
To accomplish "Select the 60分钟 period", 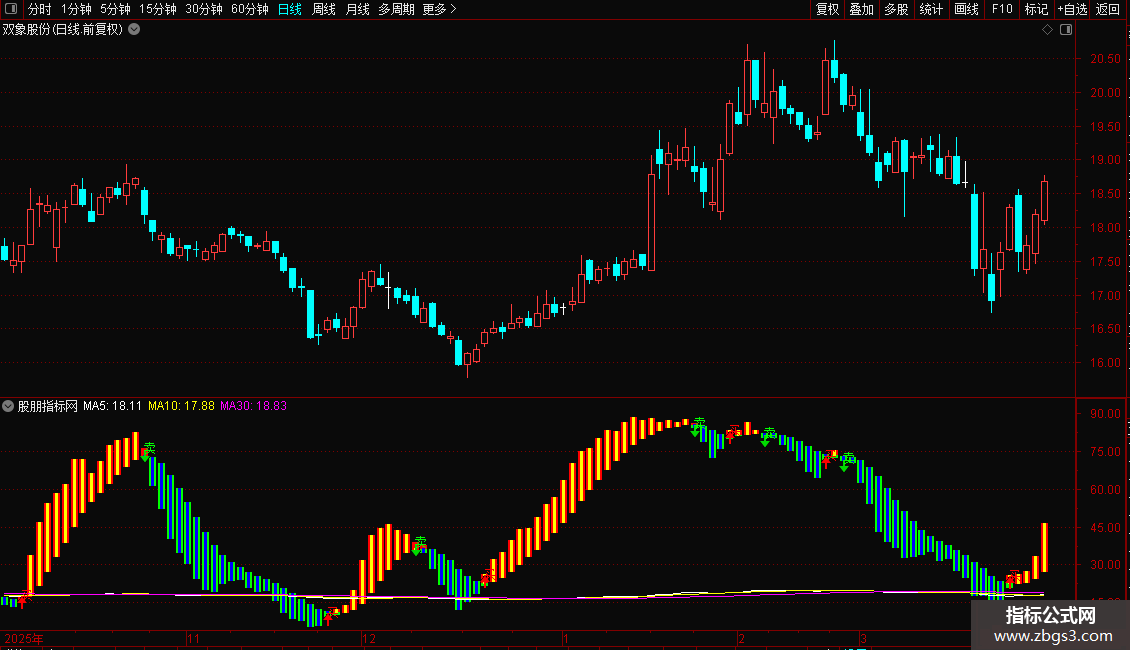I will click(x=250, y=9).
